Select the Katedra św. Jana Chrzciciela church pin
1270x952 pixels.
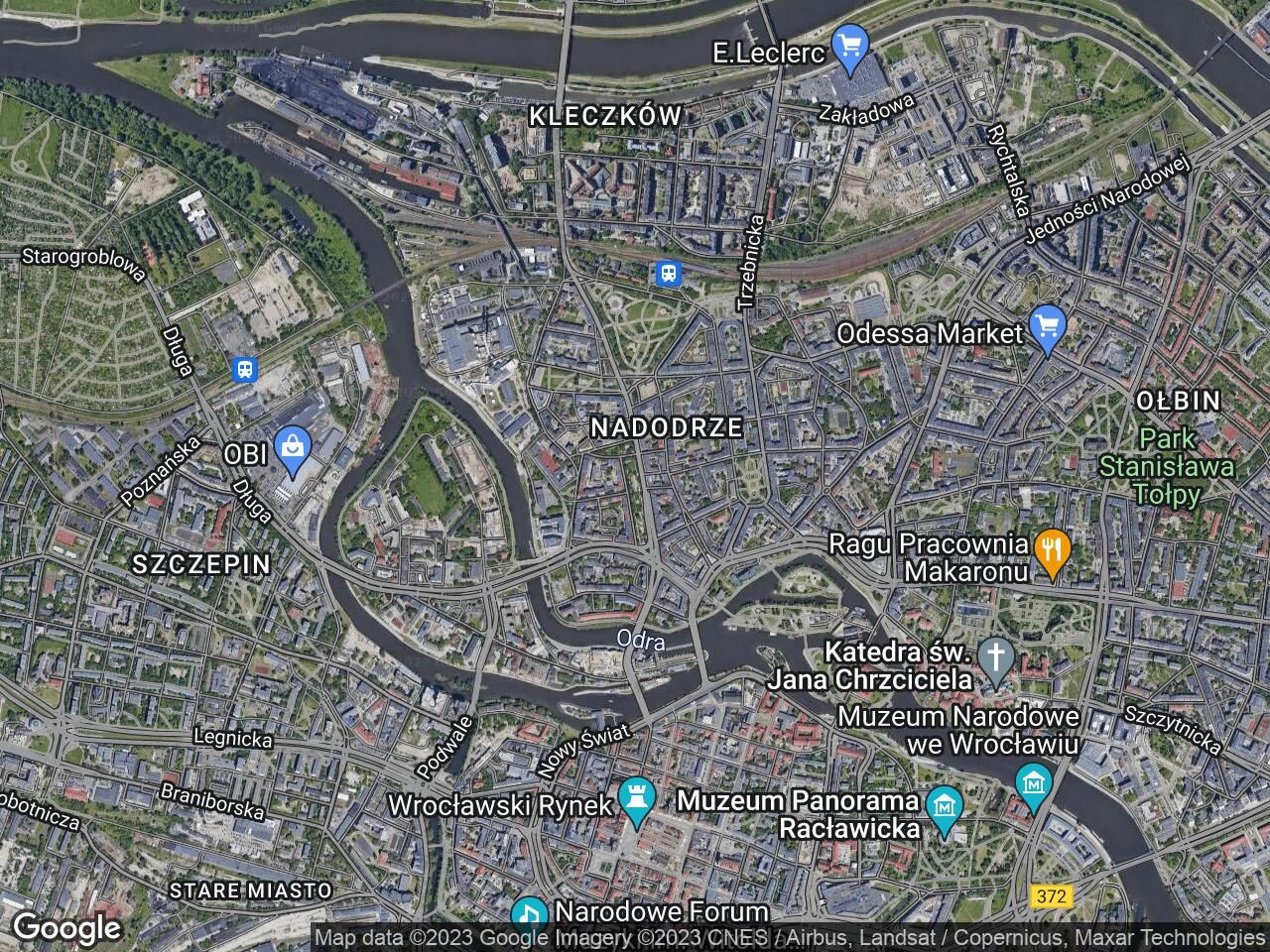996,659
